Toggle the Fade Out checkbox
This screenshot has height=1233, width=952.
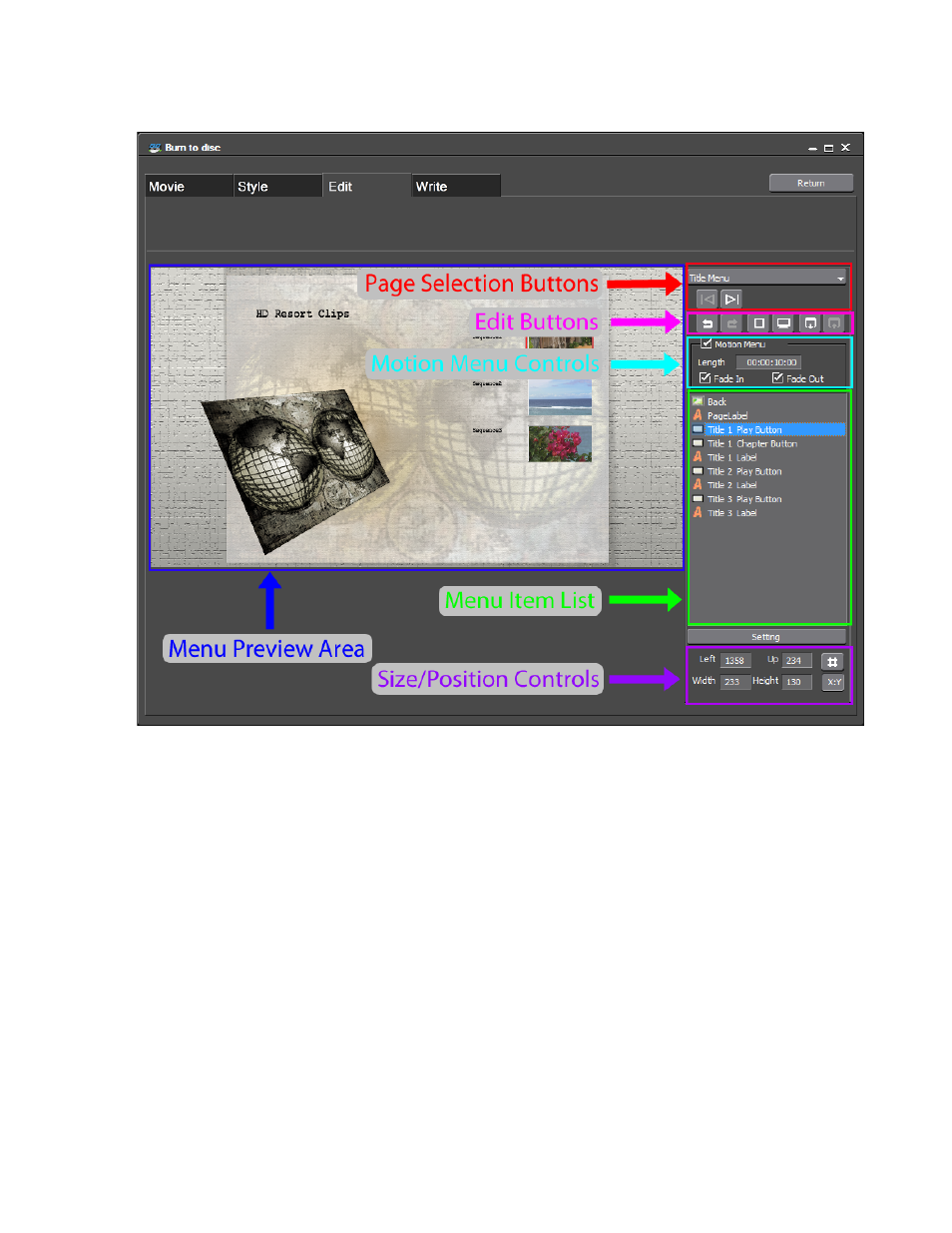777,378
